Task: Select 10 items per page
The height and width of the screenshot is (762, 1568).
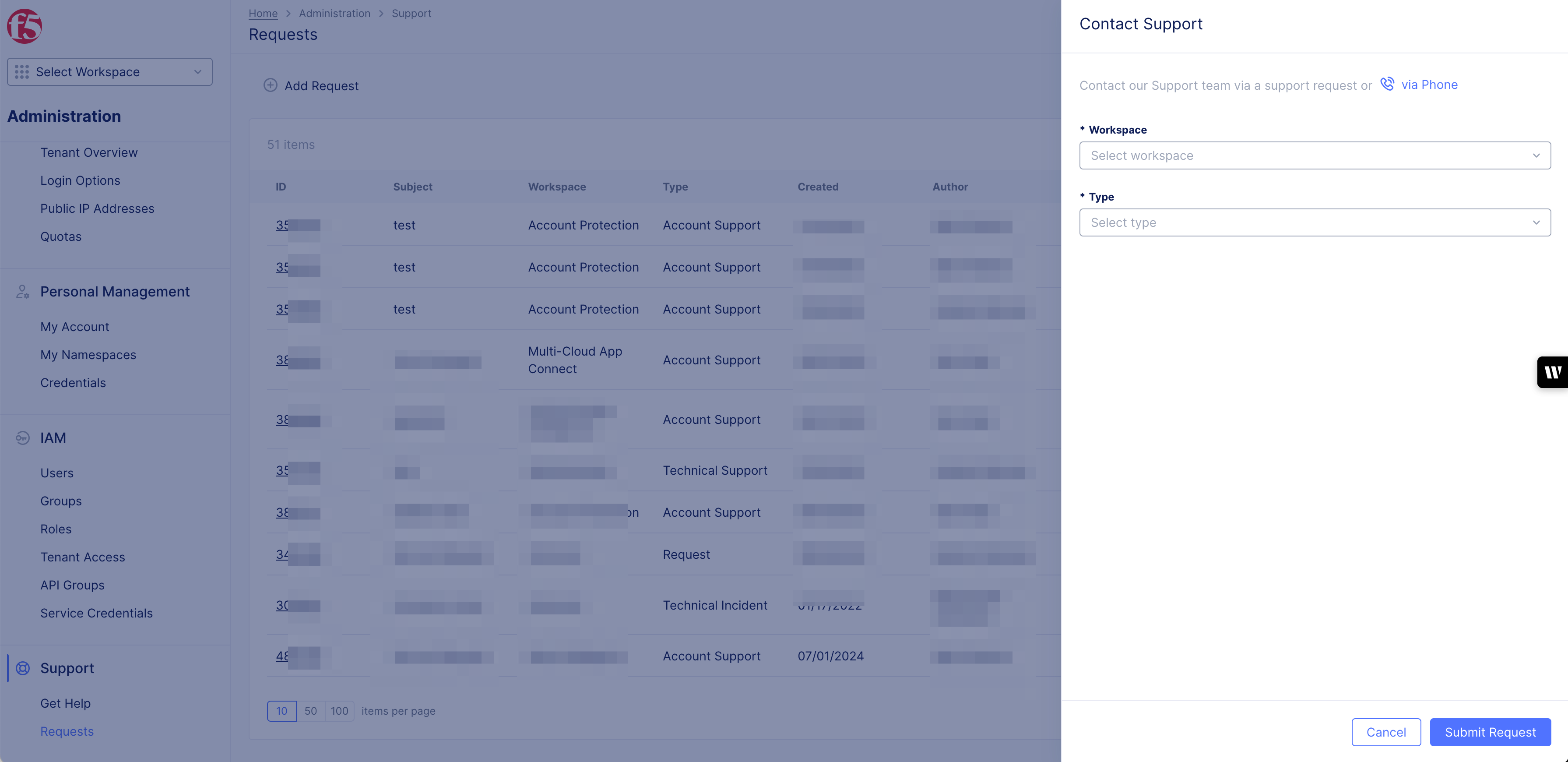Action: tap(281, 711)
